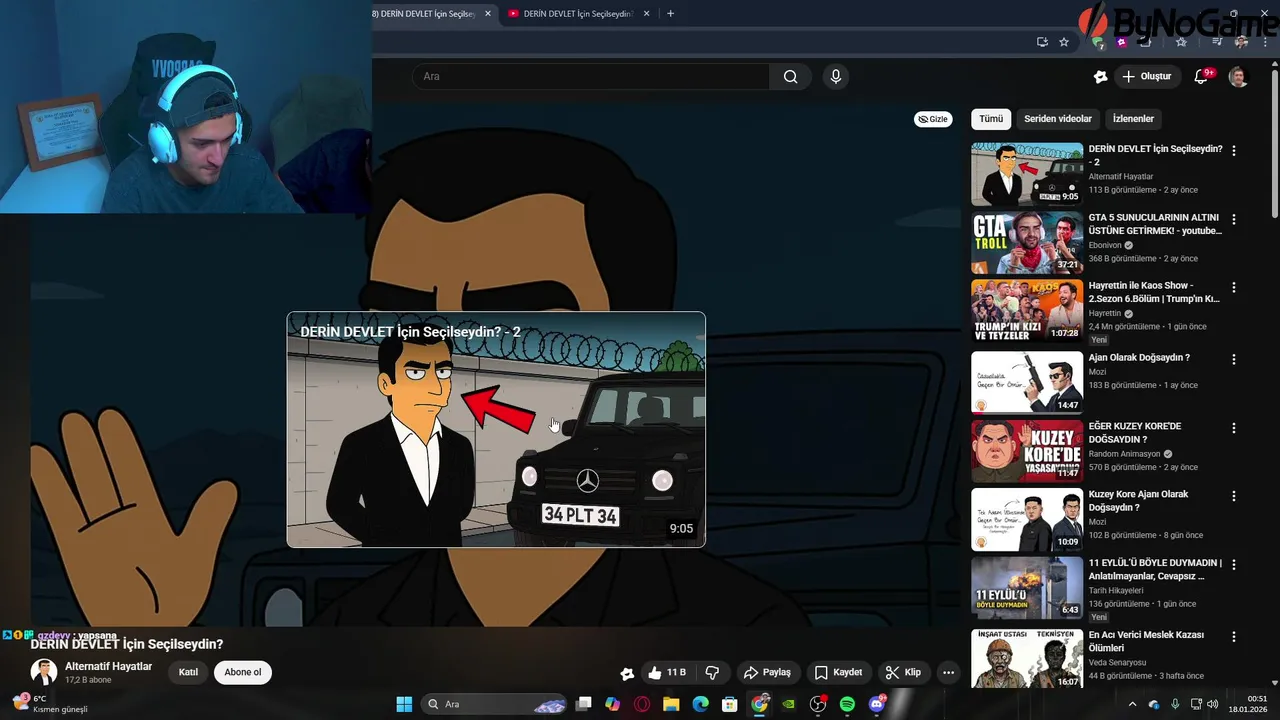
Task: Click the Gizle hide button
Action: (x=933, y=119)
